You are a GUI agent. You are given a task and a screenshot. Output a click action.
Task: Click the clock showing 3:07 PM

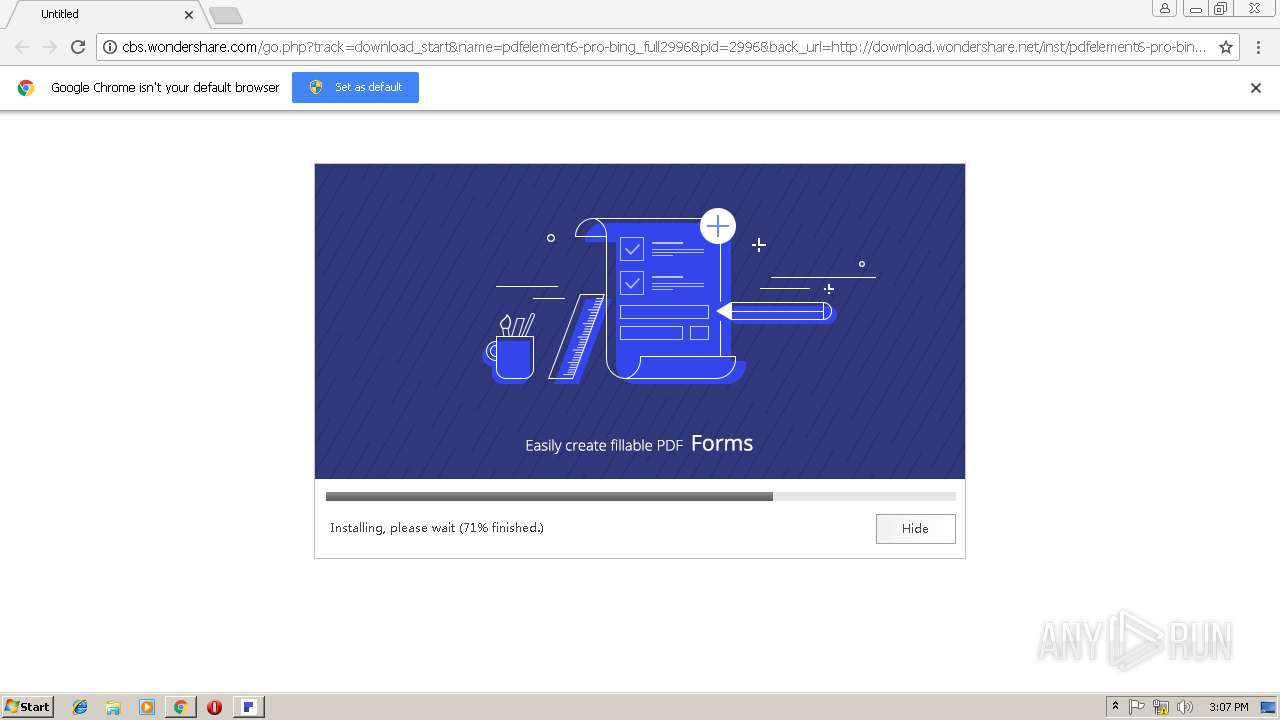[1228, 707]
